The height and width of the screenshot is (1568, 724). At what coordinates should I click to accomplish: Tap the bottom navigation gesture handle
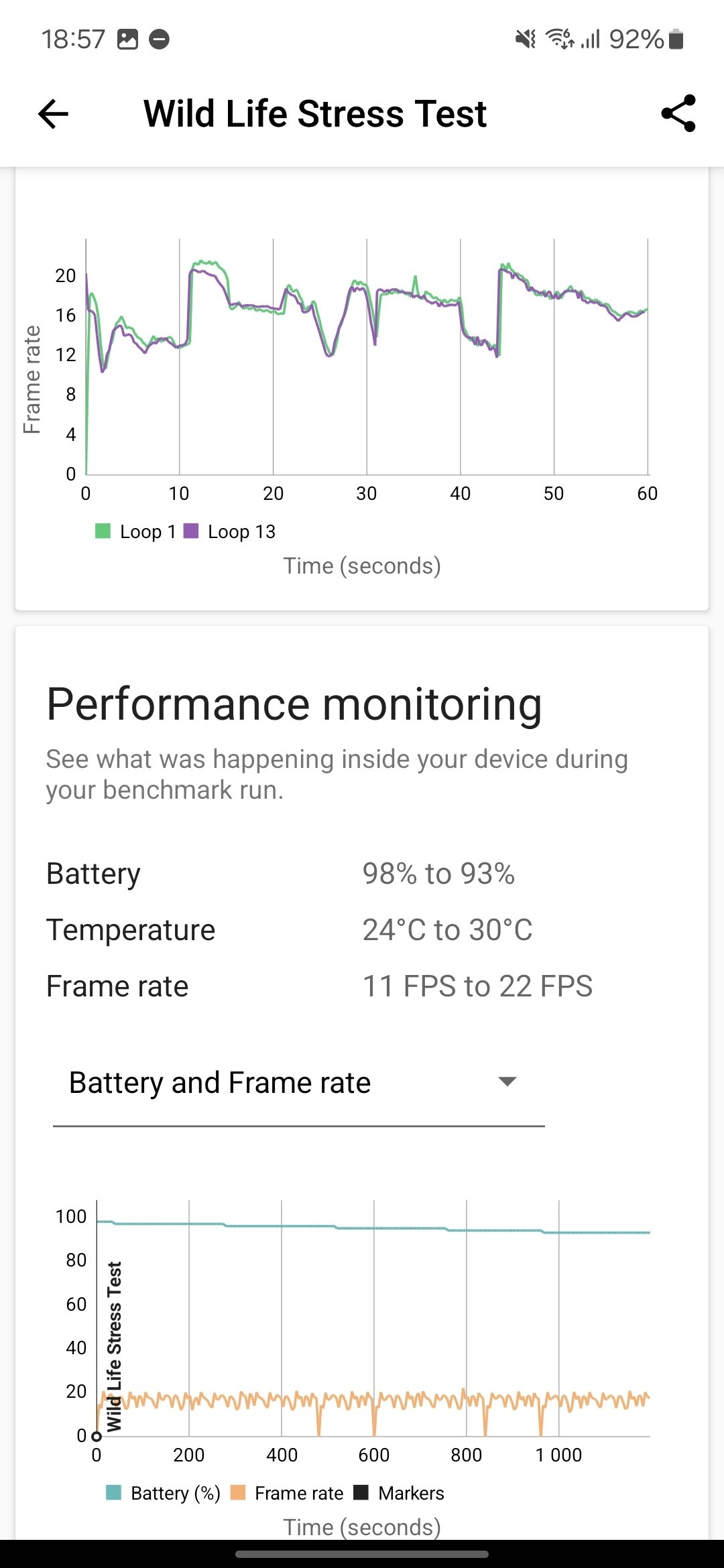pos(362,1554)
